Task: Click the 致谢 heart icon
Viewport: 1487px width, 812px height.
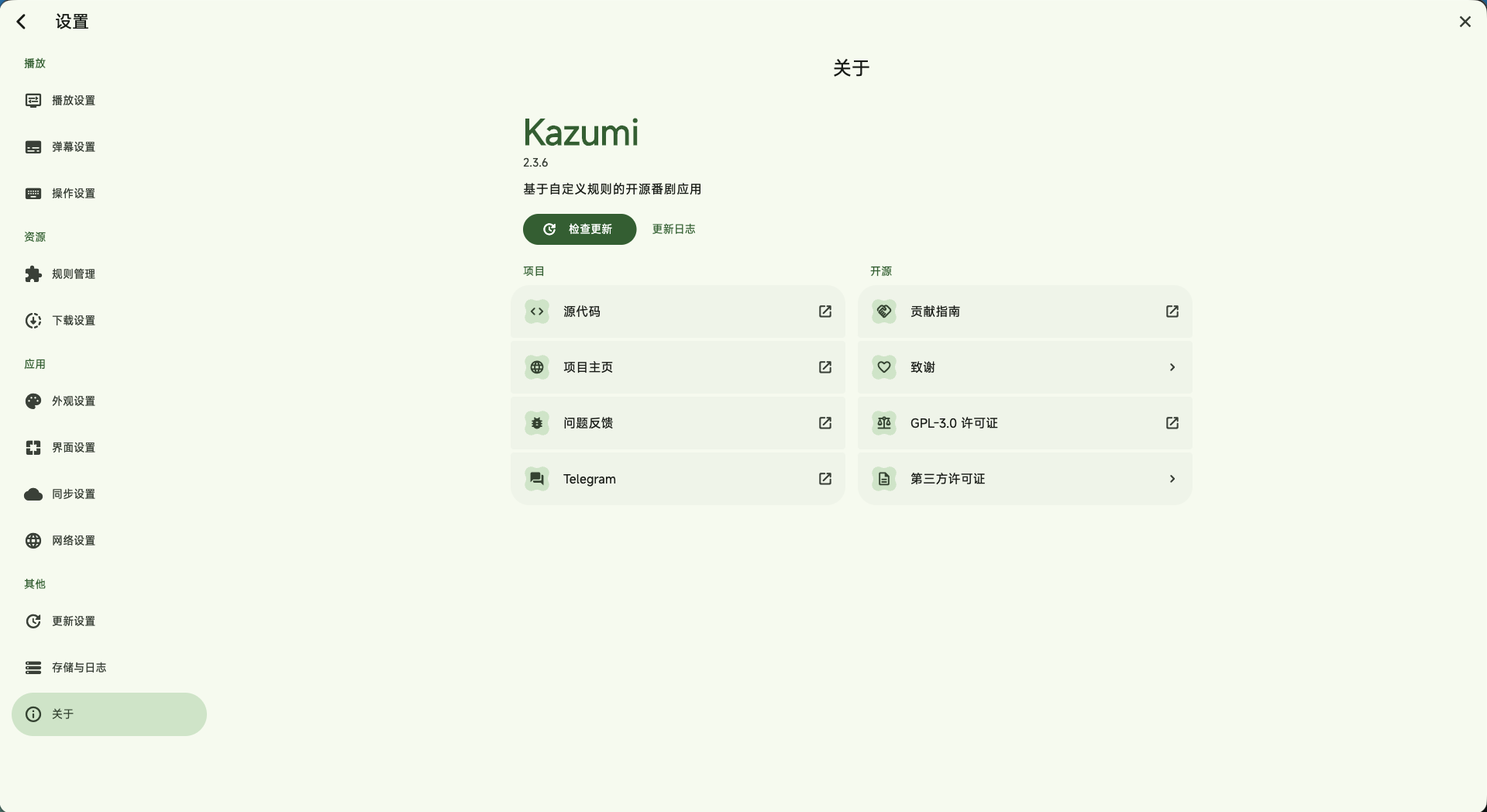Action: 884,367
